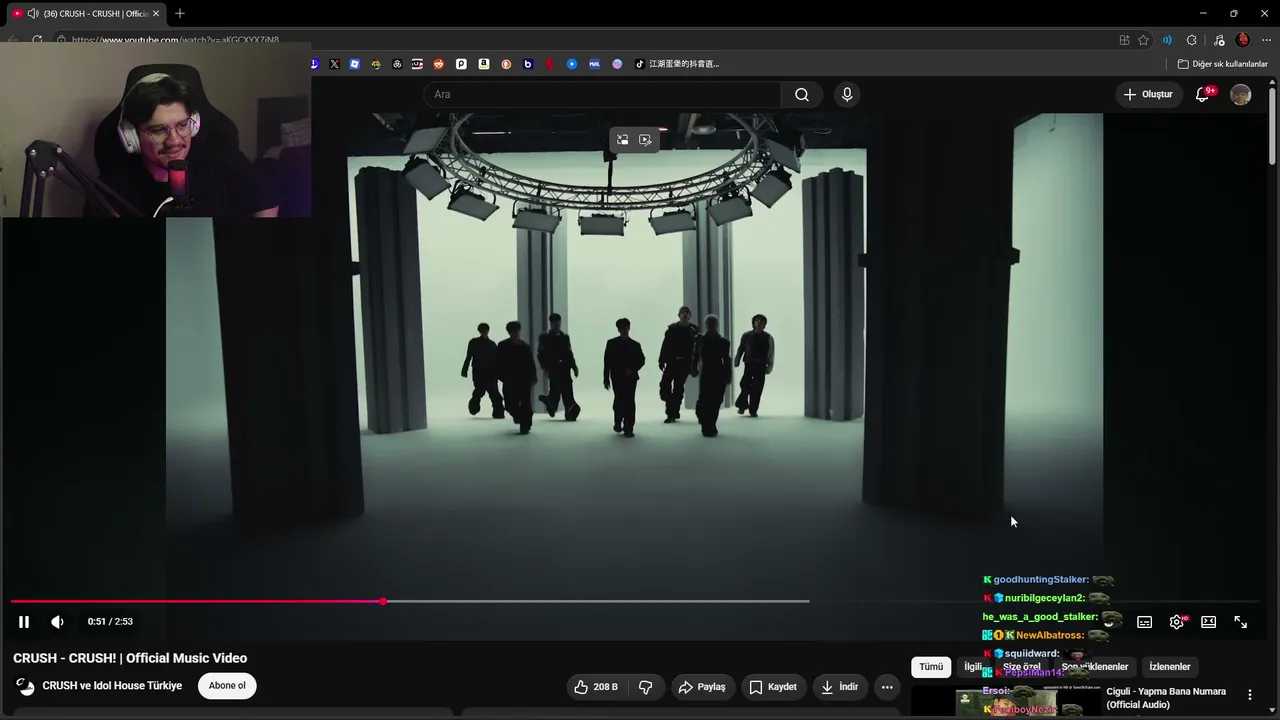Open the Amazon bookmark icon
Screen dimensions: 1280x720
pos(484,64)
